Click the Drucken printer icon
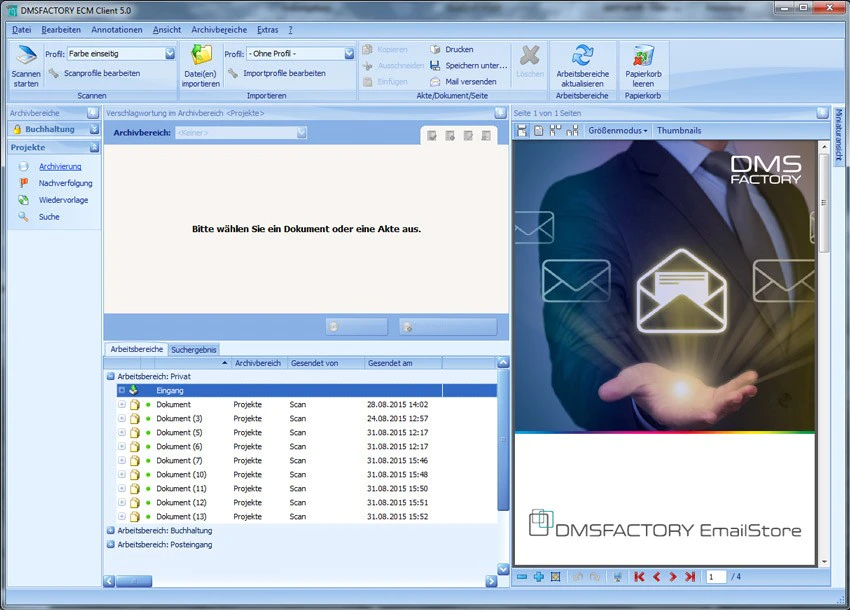The height and width of the screenshot is (610, 850). 435,49
